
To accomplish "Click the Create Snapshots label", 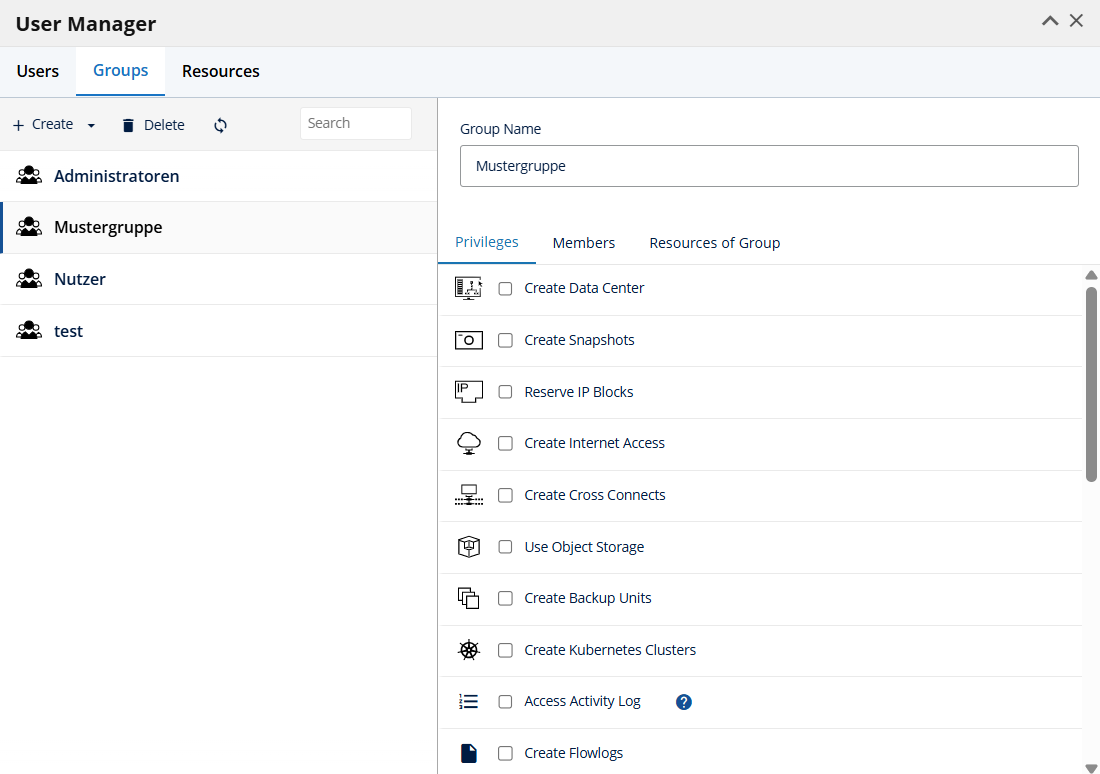I will (x=579, y=340).
